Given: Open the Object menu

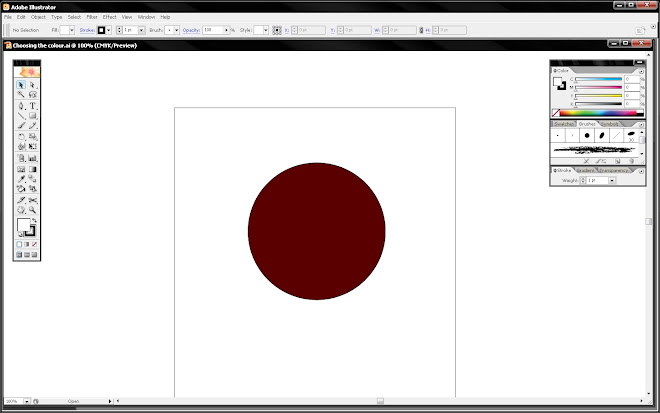Looking at the screenshot, I should tap(38, 17).
